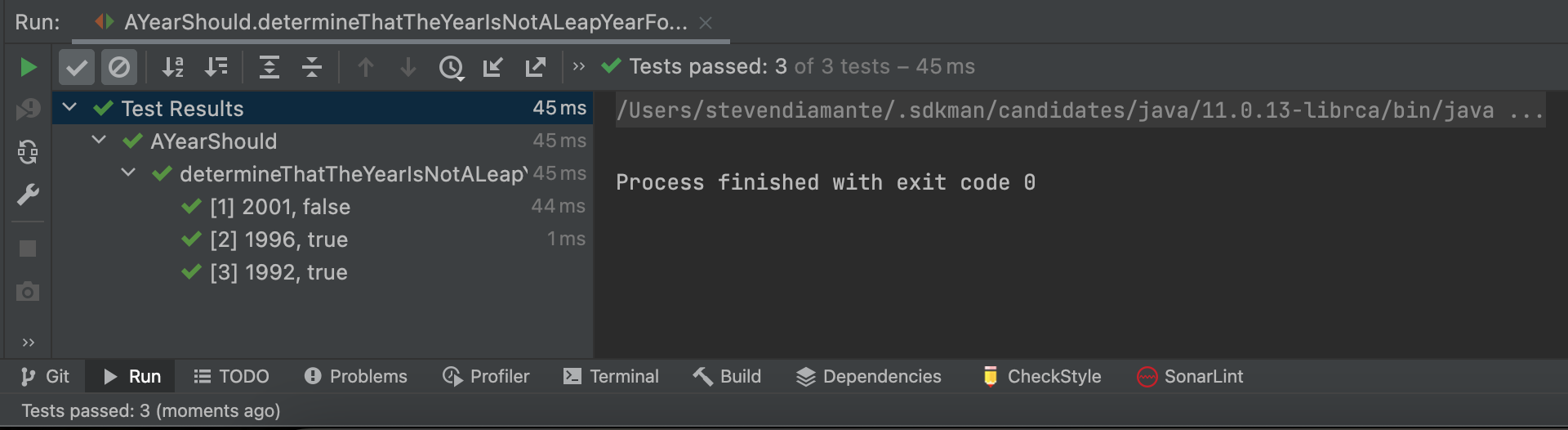Switch to the Problems tool window

point(355,376)
